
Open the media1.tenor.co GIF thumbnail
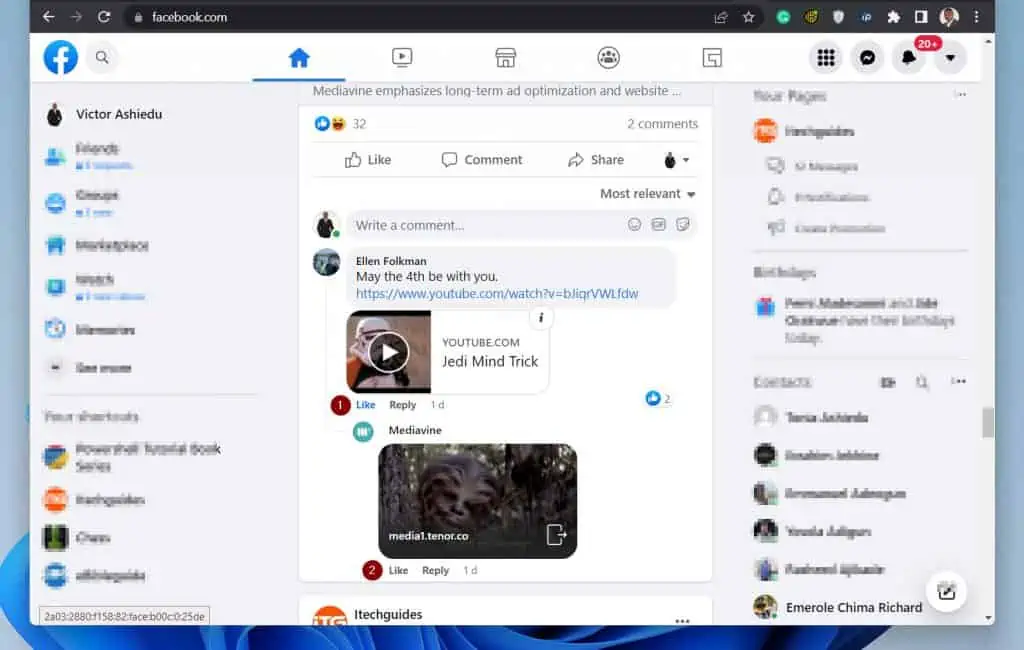(477, 501)
